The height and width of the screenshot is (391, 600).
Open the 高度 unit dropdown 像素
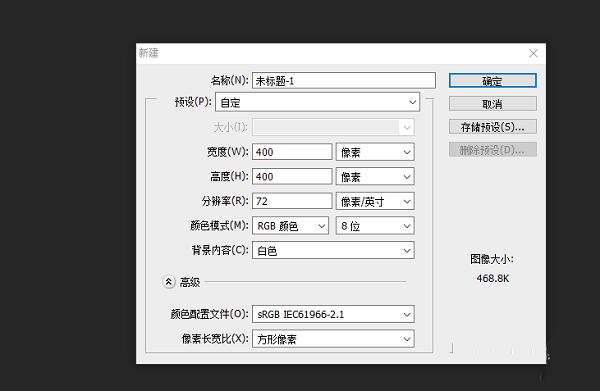point(375,176)
